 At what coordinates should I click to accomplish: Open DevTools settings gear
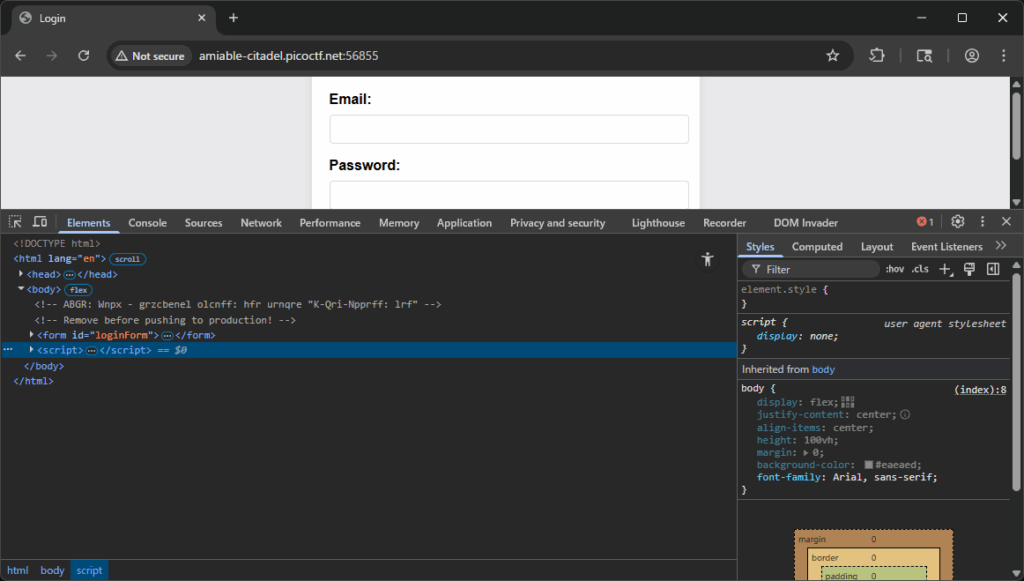pyautogui.click(x=957, y=222)
